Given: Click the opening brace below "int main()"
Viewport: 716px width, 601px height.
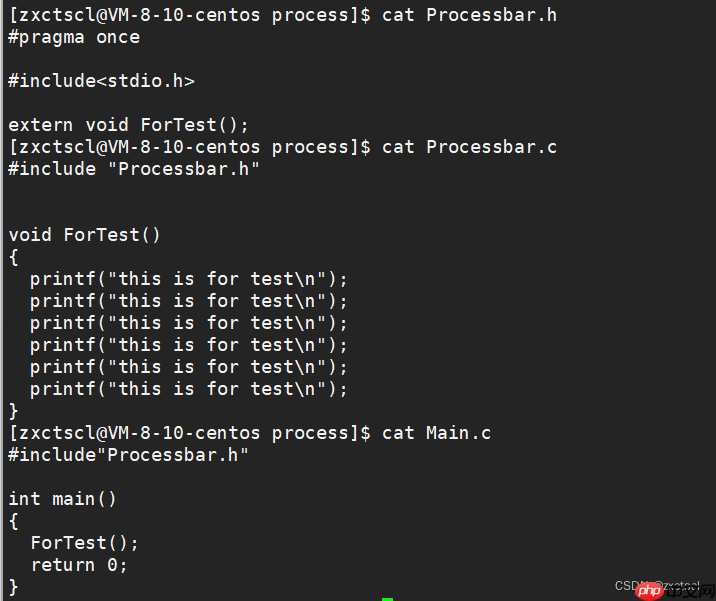Looking at the screenshot, I should tap(14, 521).
